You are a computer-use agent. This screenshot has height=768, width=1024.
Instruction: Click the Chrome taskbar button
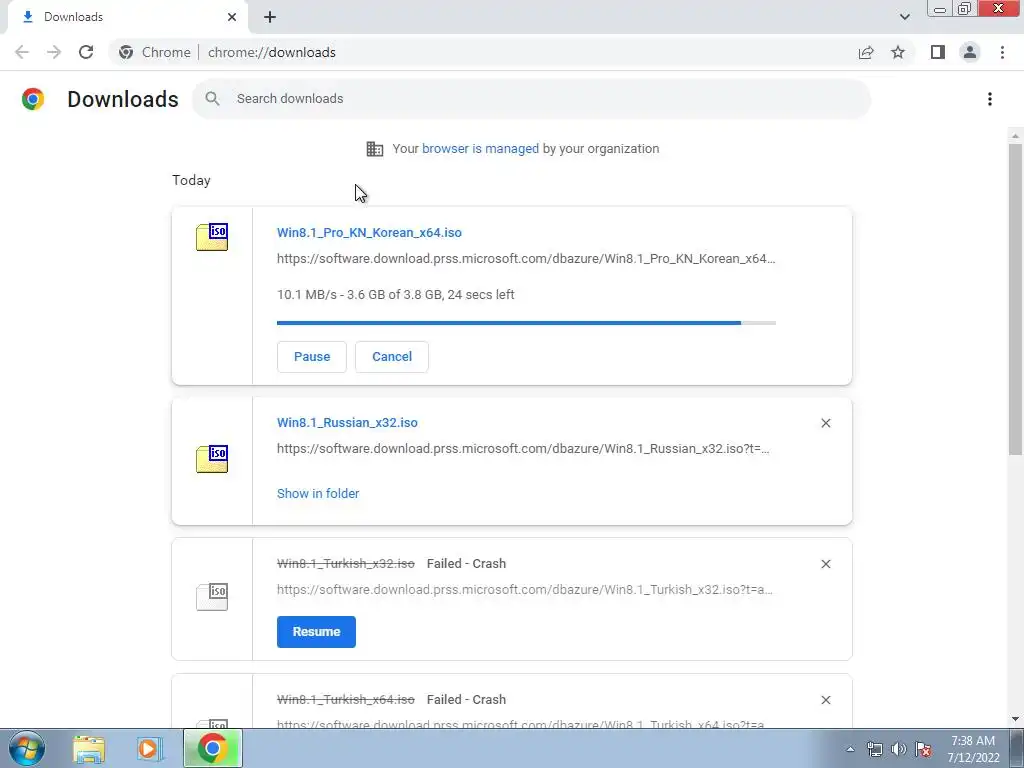pos(213,748)
